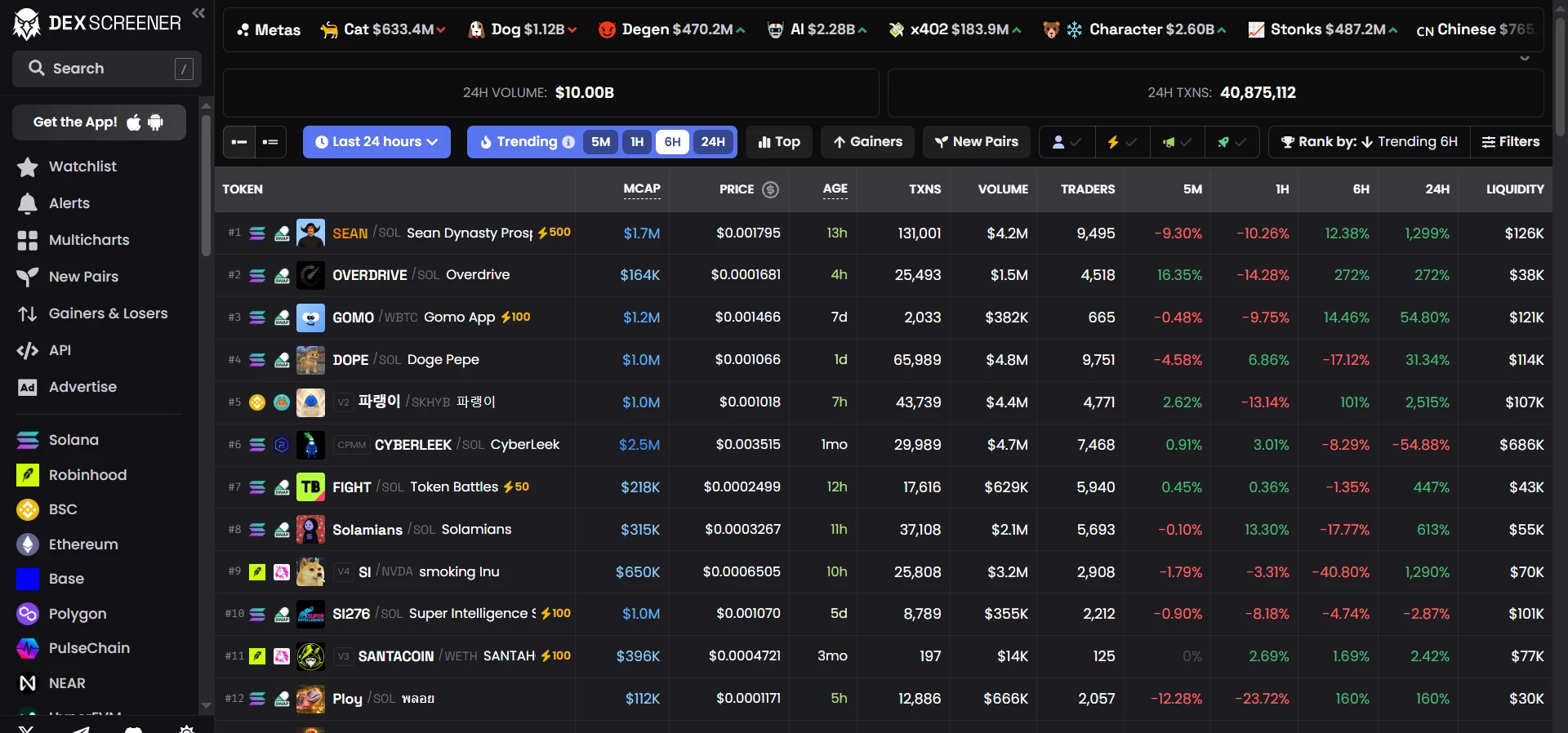Open Watchlist from the star icon
The image size is (1568, 733).
[x=27, y=167]
